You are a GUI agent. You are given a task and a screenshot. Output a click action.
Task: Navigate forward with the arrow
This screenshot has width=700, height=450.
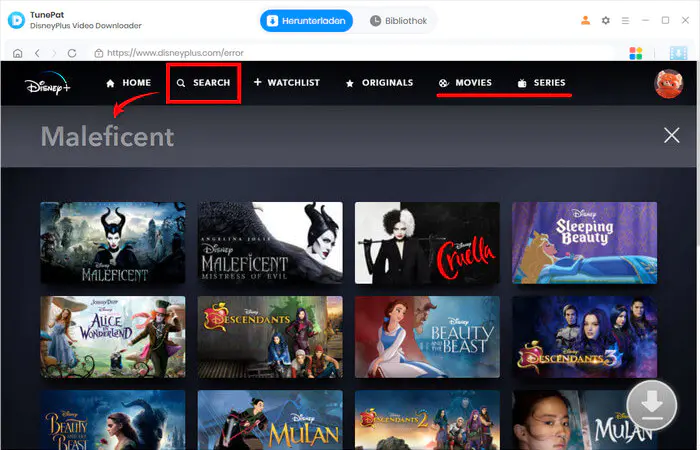point(54,53)
